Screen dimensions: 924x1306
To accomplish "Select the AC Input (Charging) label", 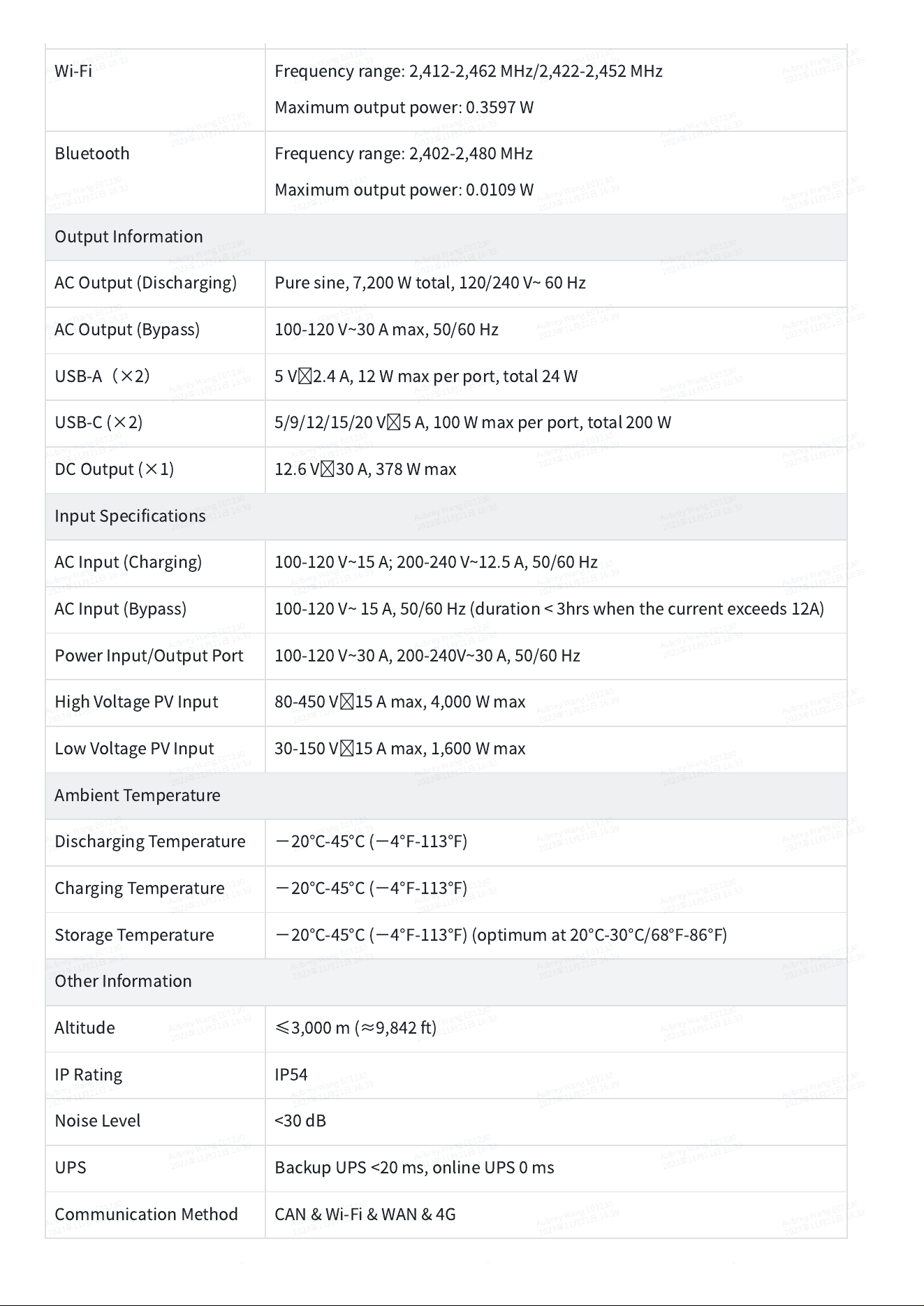I will point(129,563).
